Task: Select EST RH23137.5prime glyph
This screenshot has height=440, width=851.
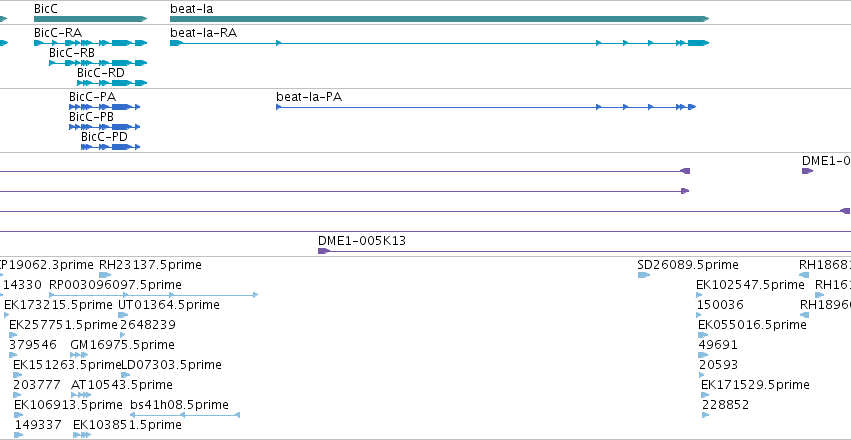Action: (105, 275)
